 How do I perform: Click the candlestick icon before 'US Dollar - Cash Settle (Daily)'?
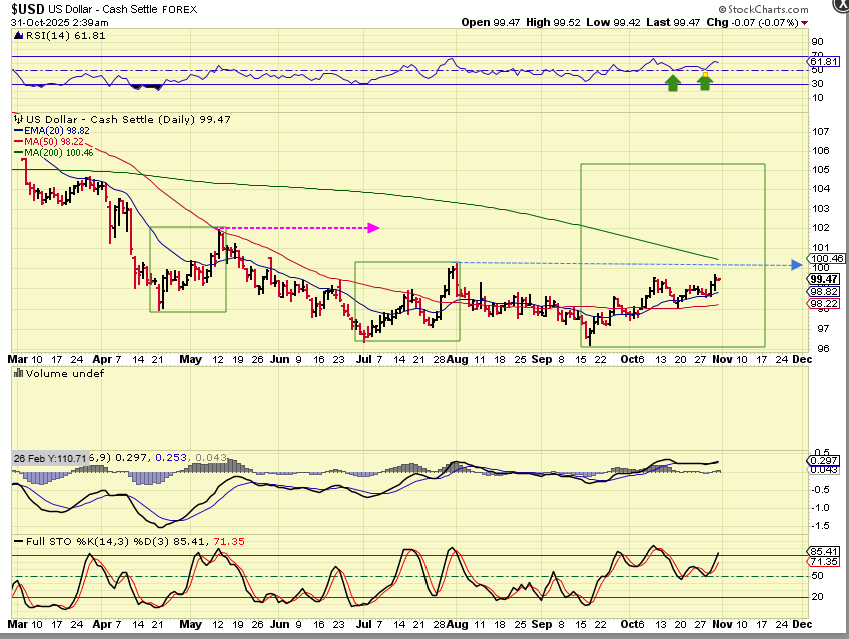click(19, 119)
